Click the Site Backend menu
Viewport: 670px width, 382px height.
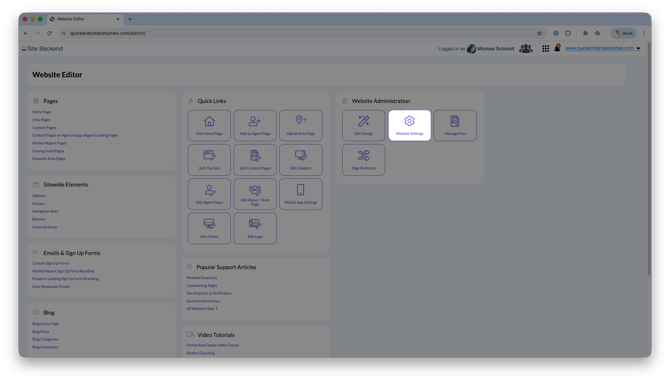(42, 49)
